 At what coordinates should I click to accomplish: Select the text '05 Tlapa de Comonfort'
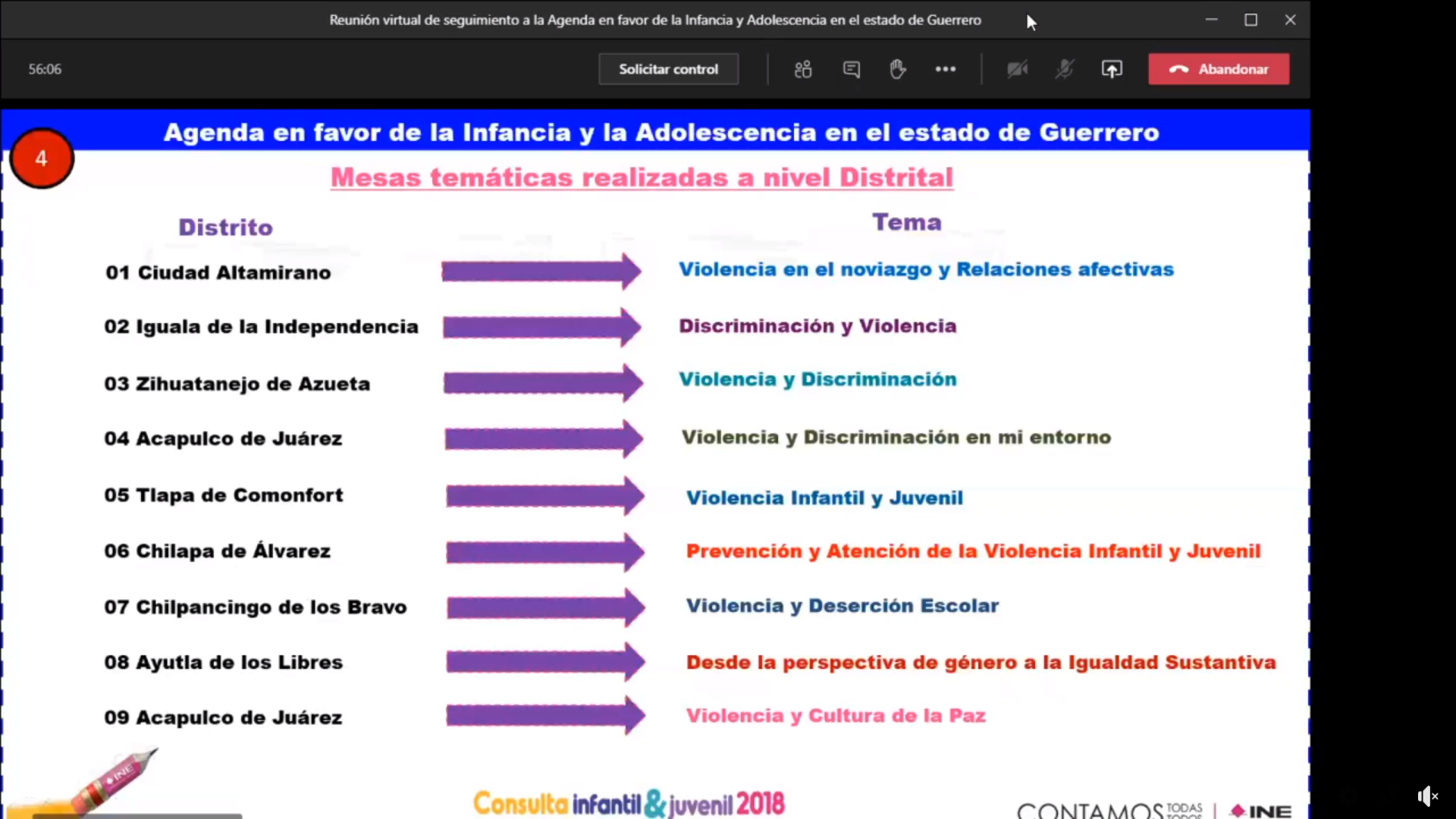point(224,495)
